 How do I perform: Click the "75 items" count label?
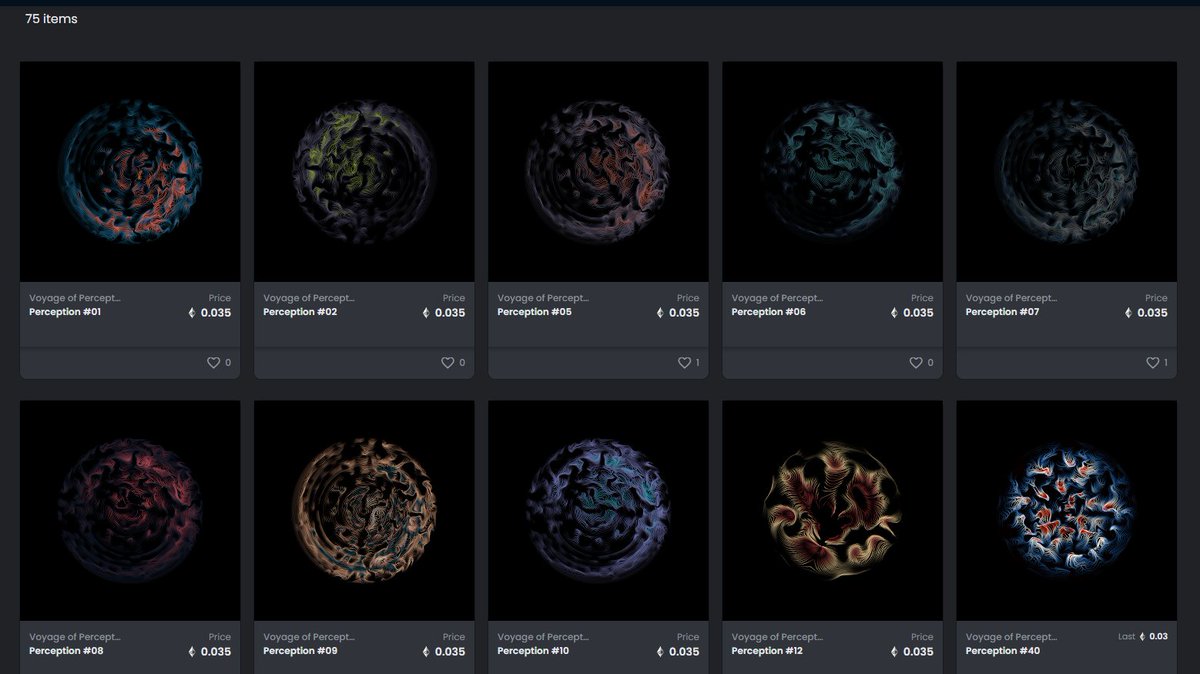point(51,19)
